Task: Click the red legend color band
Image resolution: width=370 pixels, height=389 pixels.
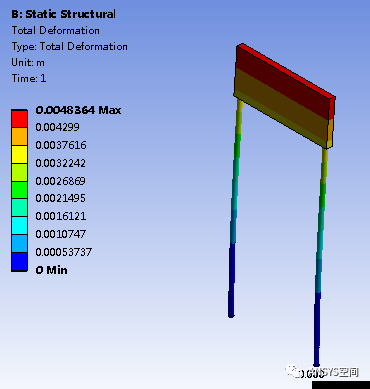Action: (x=19, y=119)
